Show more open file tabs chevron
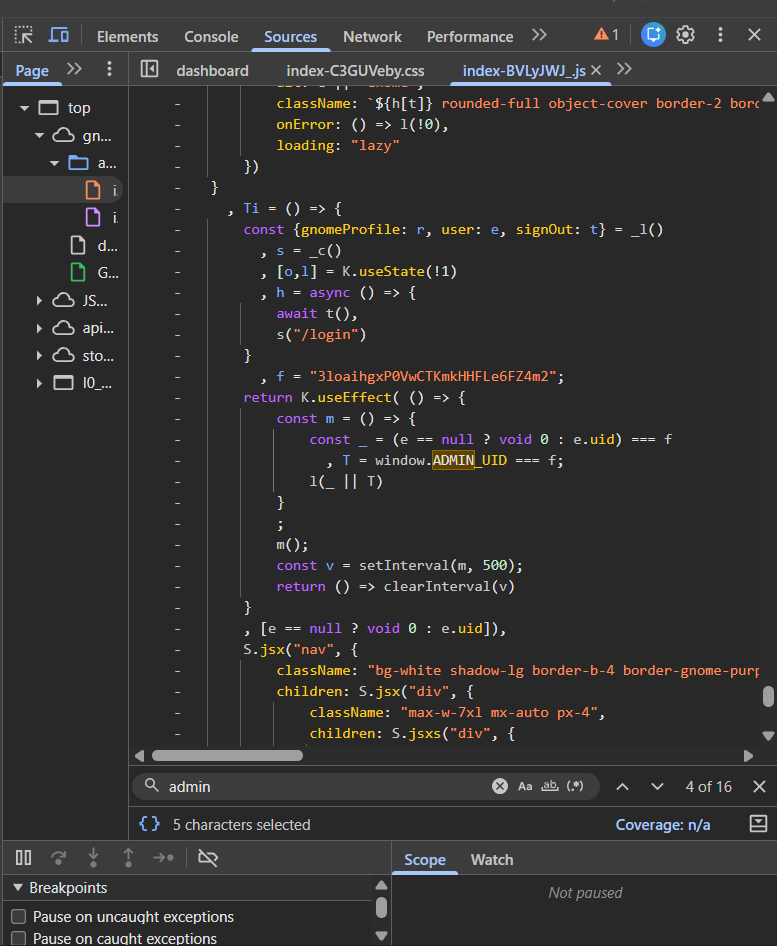777x946 pixels. coord(624,69)
